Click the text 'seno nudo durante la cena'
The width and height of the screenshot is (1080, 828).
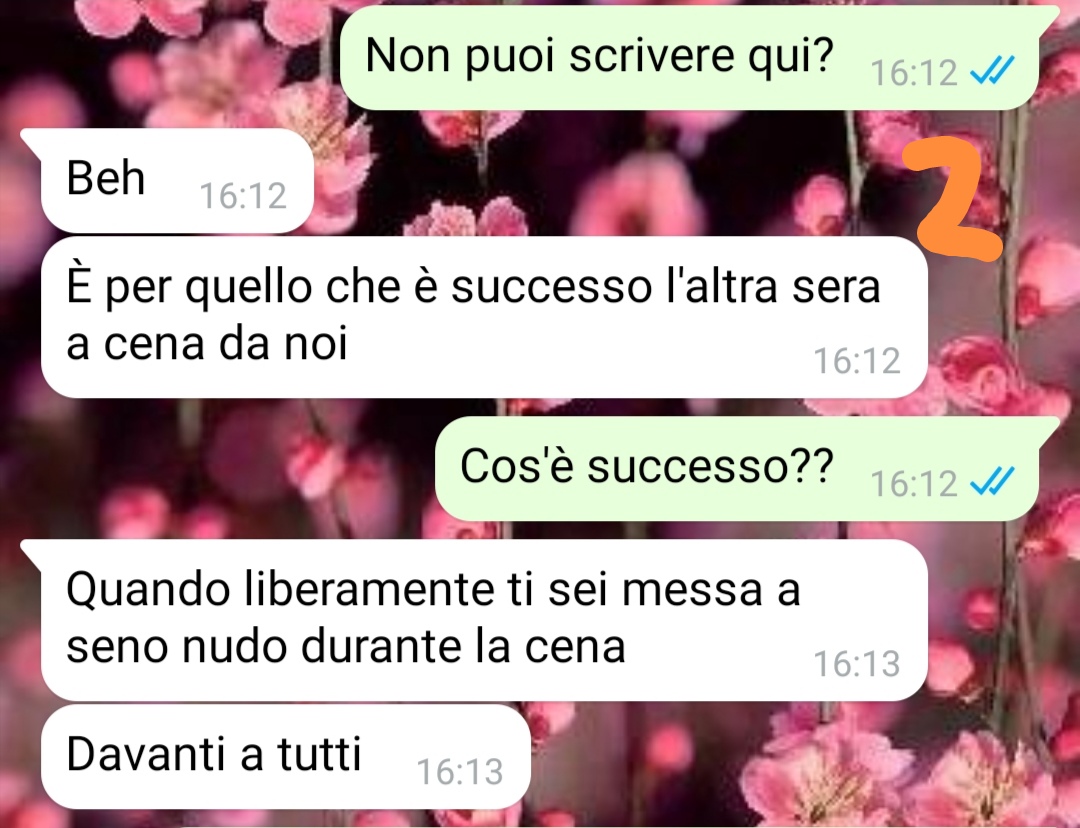coord(346,646)
